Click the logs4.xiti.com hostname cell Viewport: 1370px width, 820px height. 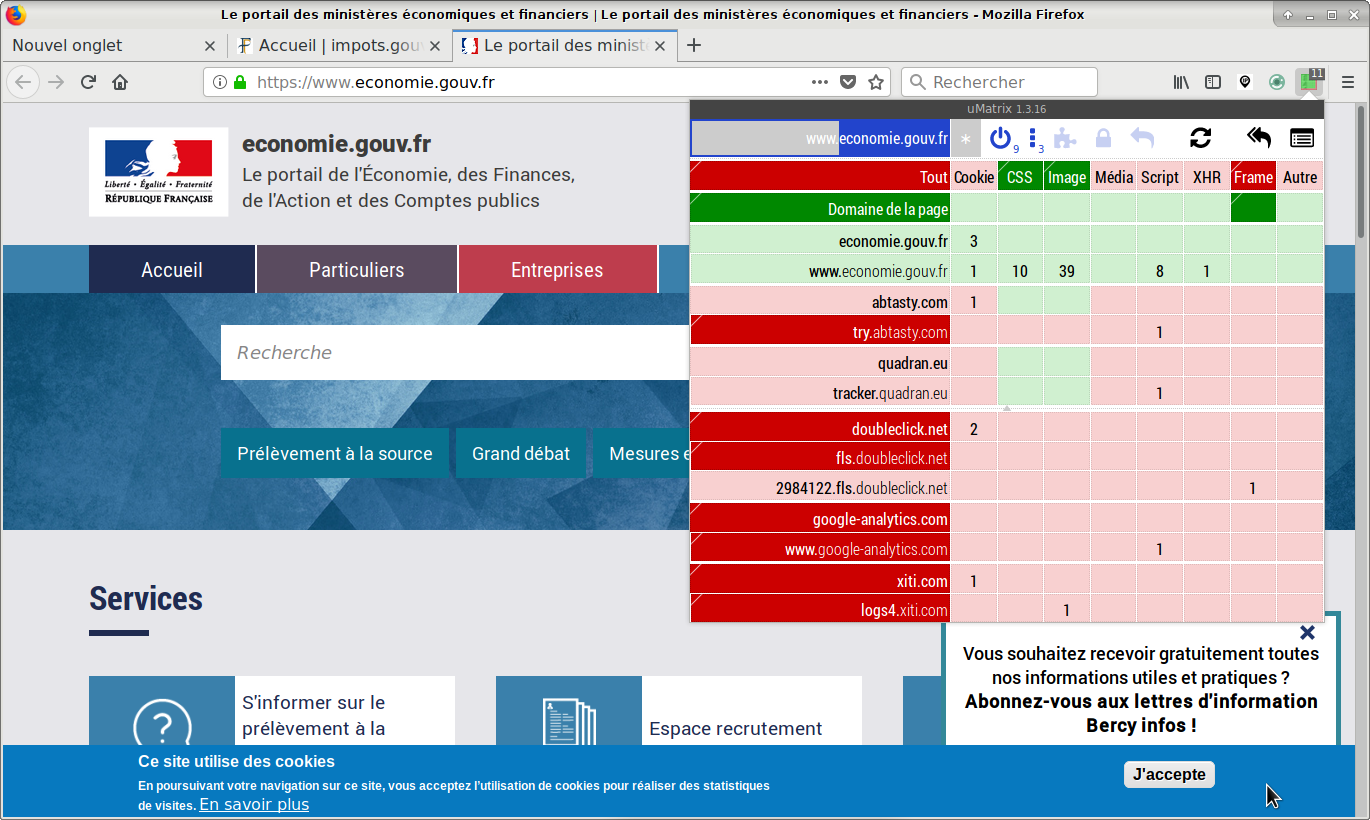[x=820, y=609]
